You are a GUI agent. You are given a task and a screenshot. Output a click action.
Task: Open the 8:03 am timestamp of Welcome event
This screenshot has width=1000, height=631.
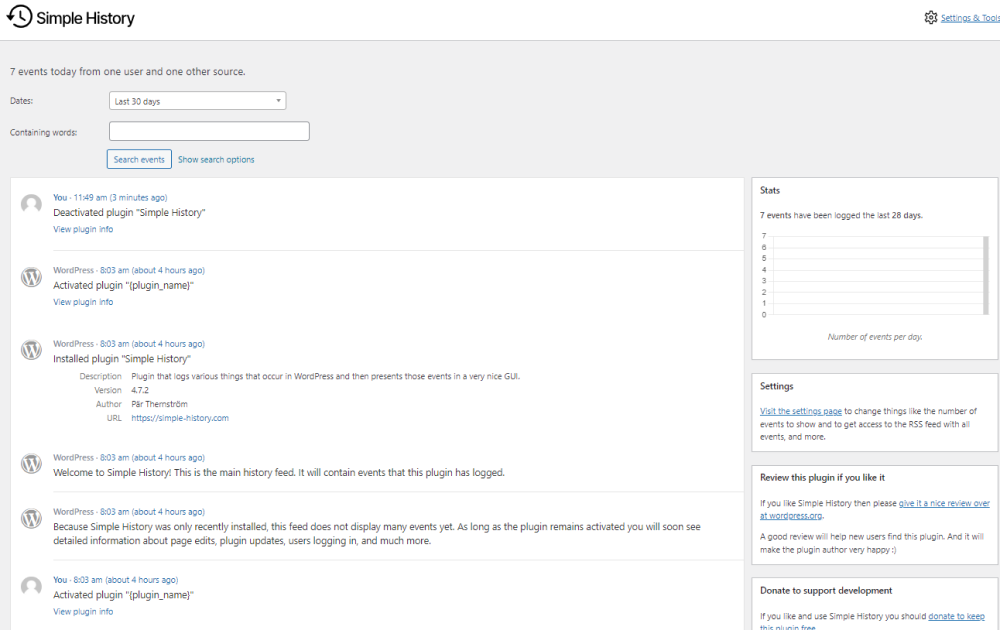152,457
